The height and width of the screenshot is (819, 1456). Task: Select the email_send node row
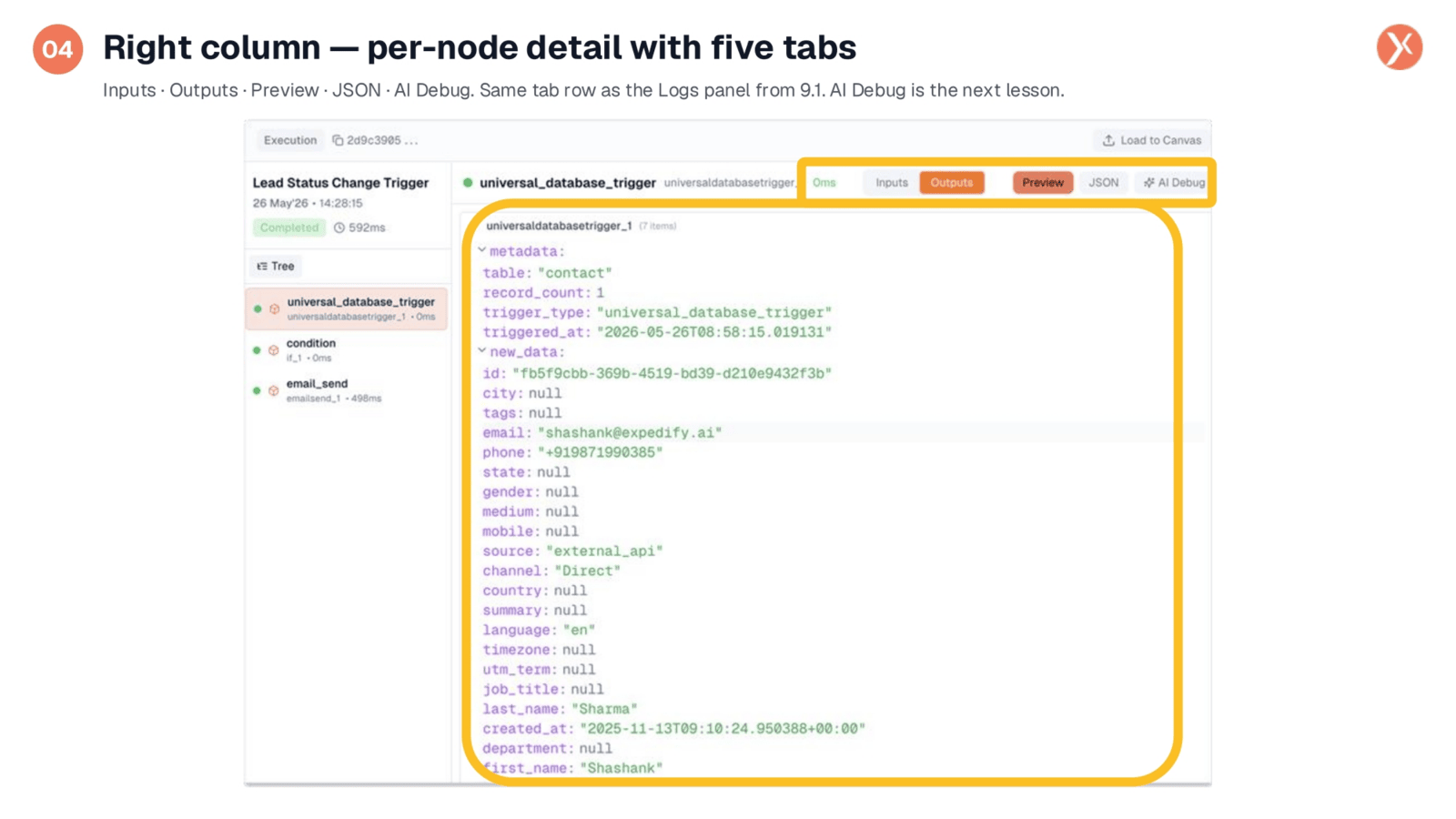pos(347,390)
